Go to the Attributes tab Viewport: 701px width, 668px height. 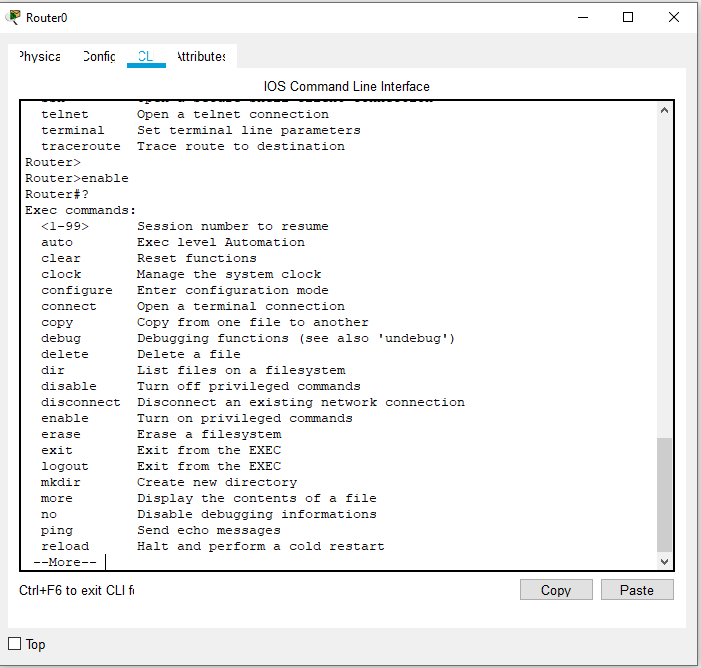(201, 57)
